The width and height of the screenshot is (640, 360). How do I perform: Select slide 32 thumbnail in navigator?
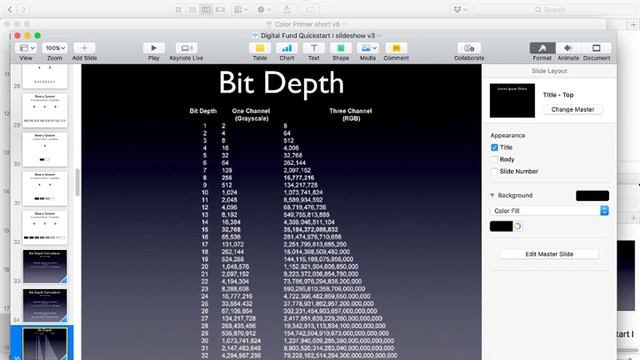(45, 227)
